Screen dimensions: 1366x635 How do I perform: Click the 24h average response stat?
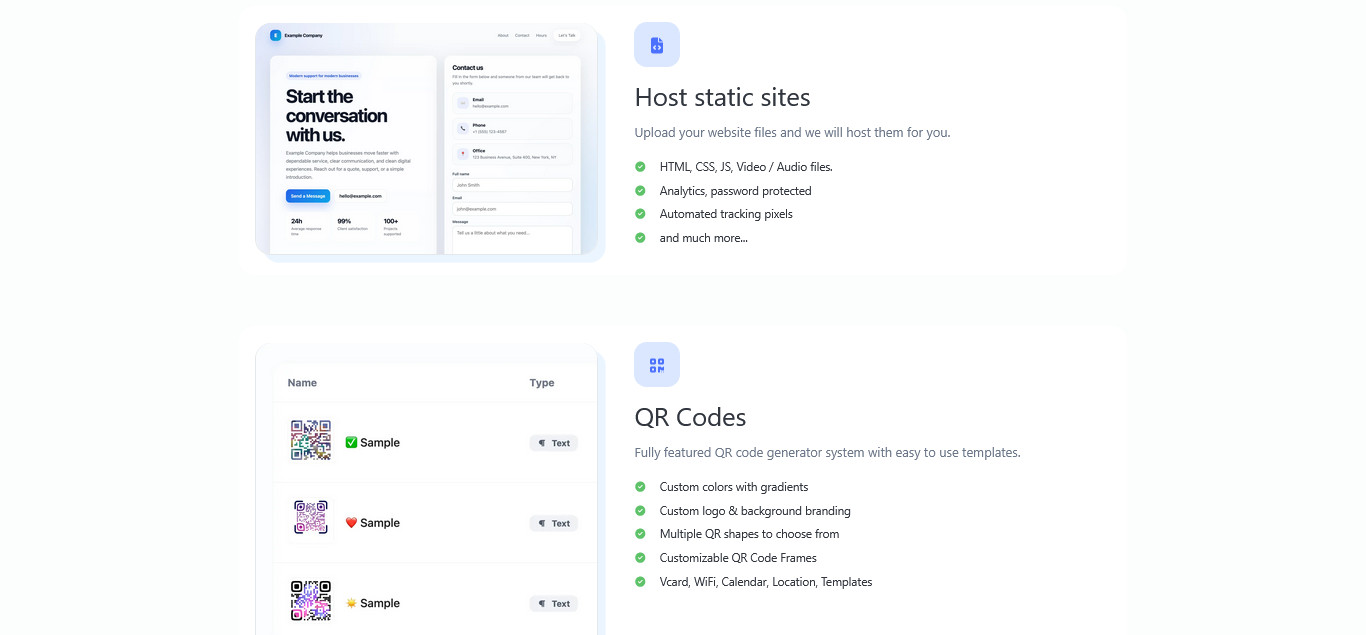[x=306, y=225]
